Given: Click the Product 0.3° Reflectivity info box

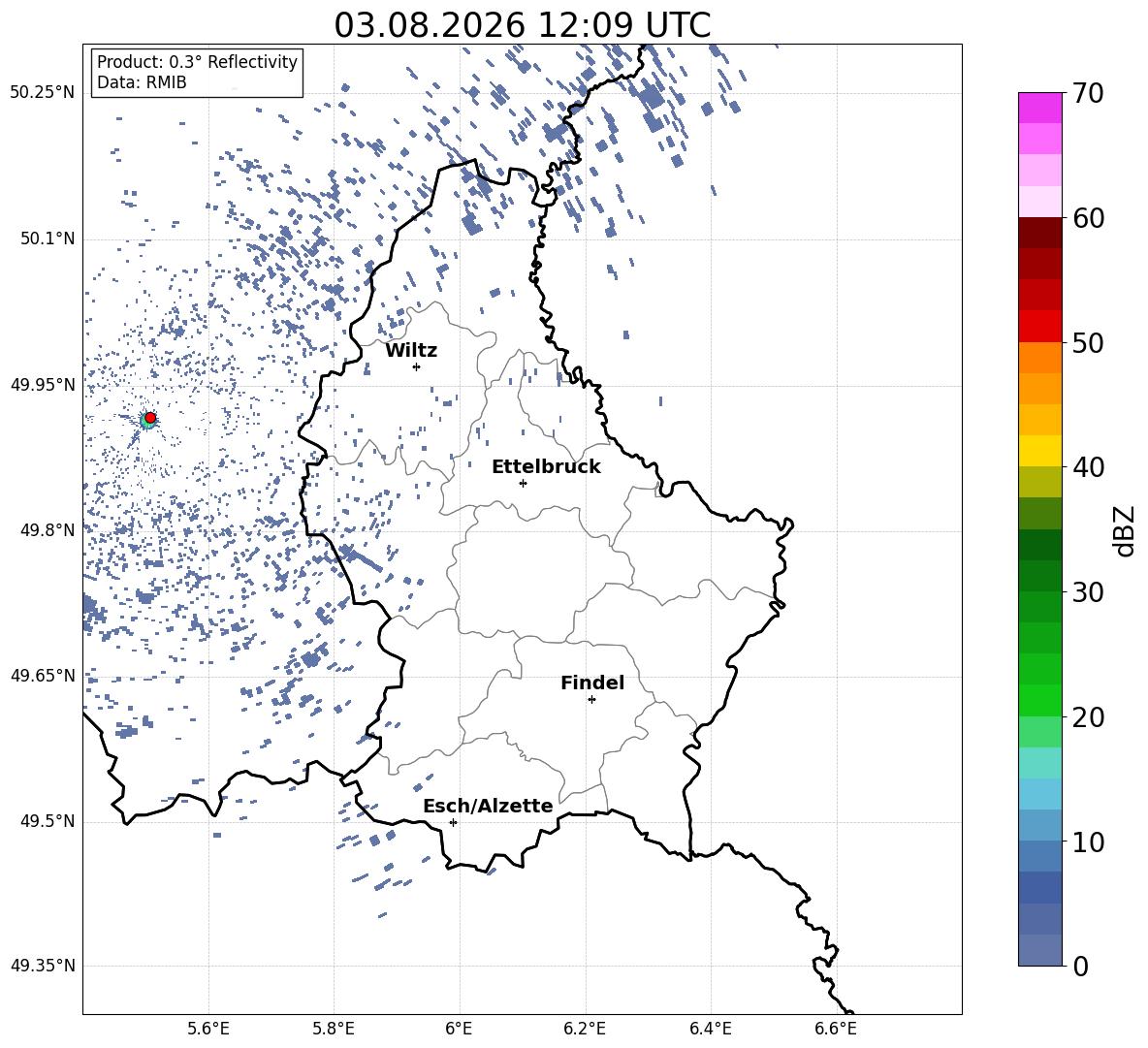Looking at the screenshot, I should pyautogui.click(x=197, y=73).
